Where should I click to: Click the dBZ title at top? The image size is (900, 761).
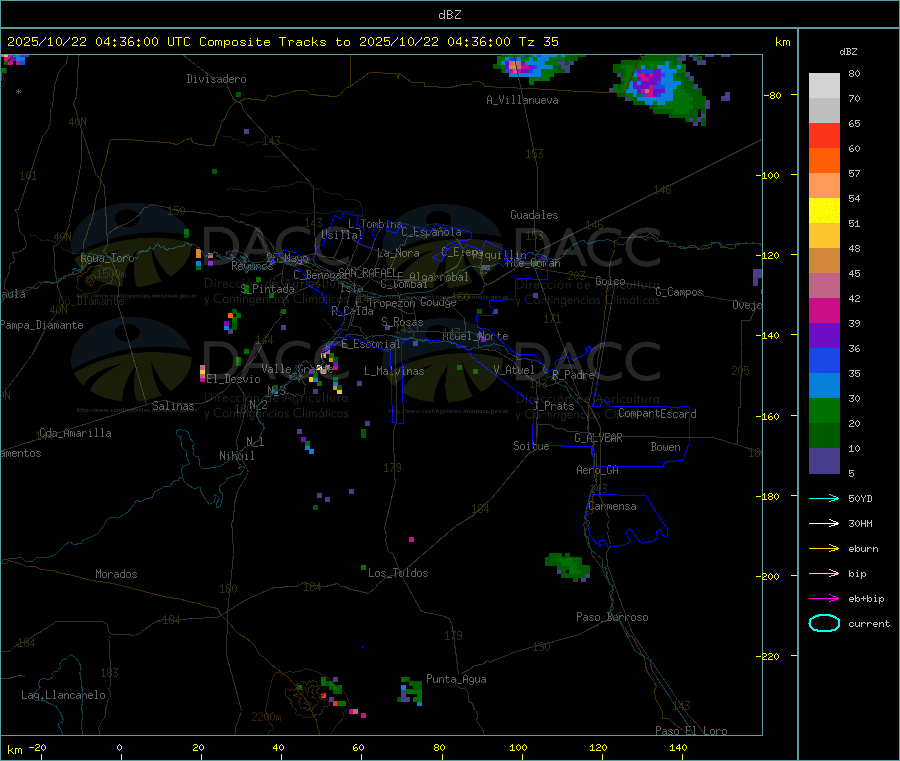click(449, 15)
